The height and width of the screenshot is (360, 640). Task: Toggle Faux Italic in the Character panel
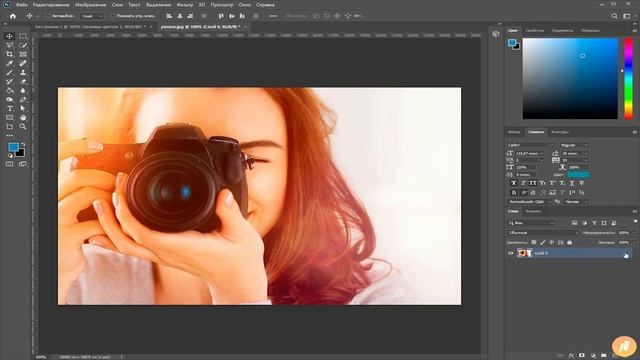tap(523, 183)
